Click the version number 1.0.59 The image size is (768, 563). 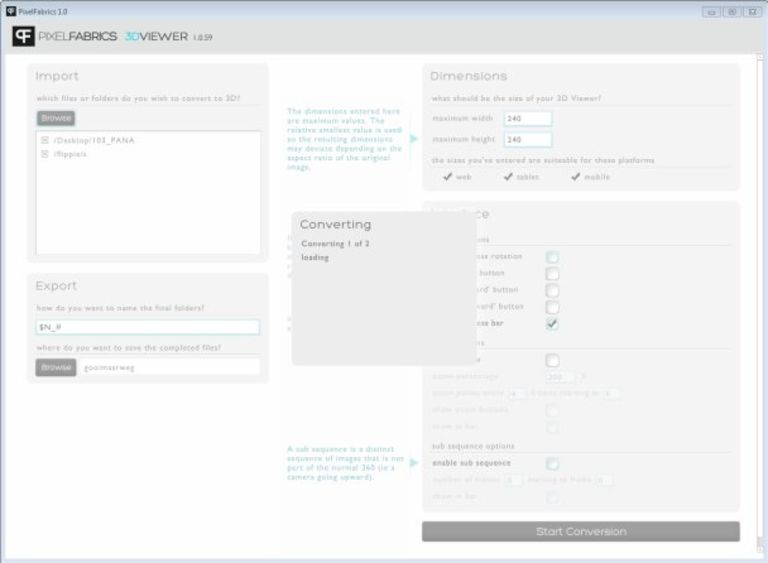202,37
